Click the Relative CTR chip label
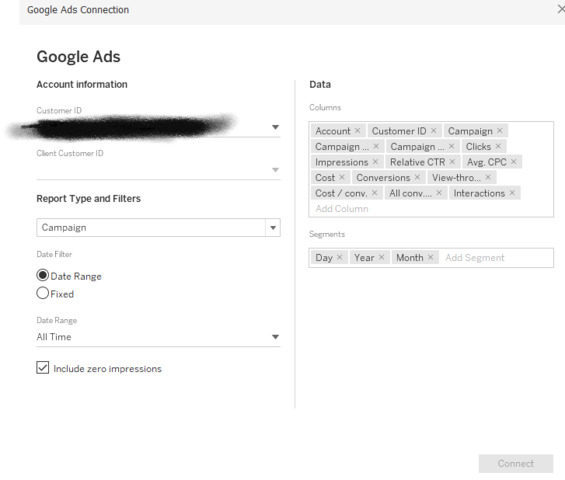This screenshot has height=480, width=565. pyautogui.click(x=418, y=162)
